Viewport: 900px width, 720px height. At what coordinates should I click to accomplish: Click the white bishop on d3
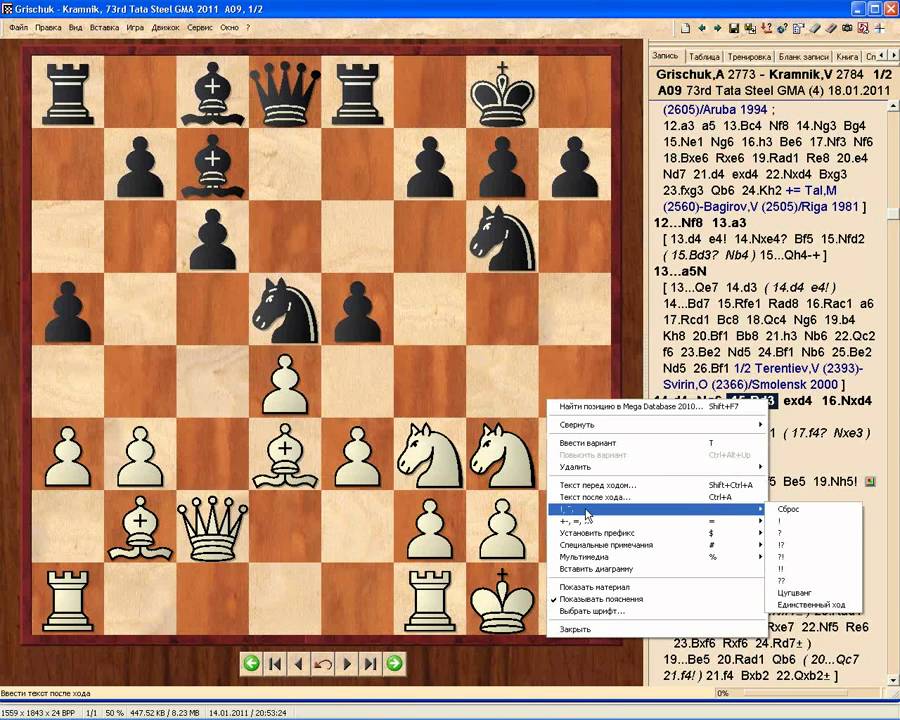(285, 455)
